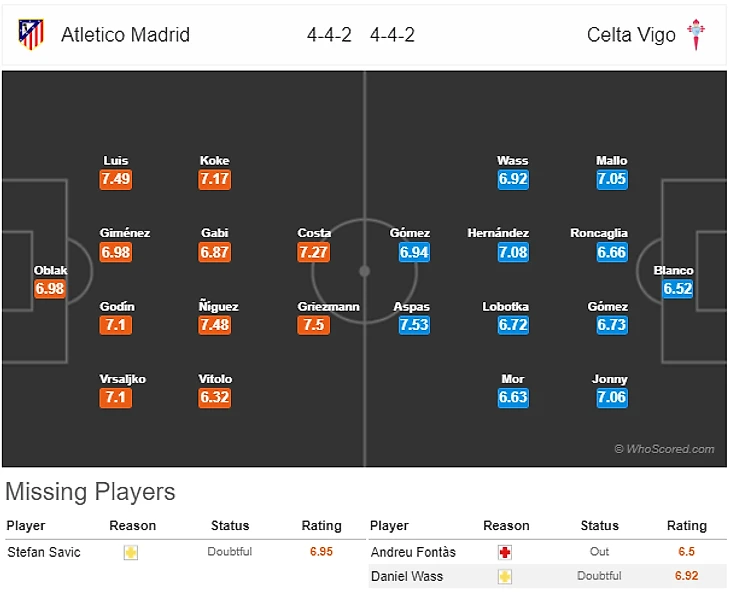Click Andreu Fontàs' red cross injury icon
730x594 pixels.
coord(505,552)
